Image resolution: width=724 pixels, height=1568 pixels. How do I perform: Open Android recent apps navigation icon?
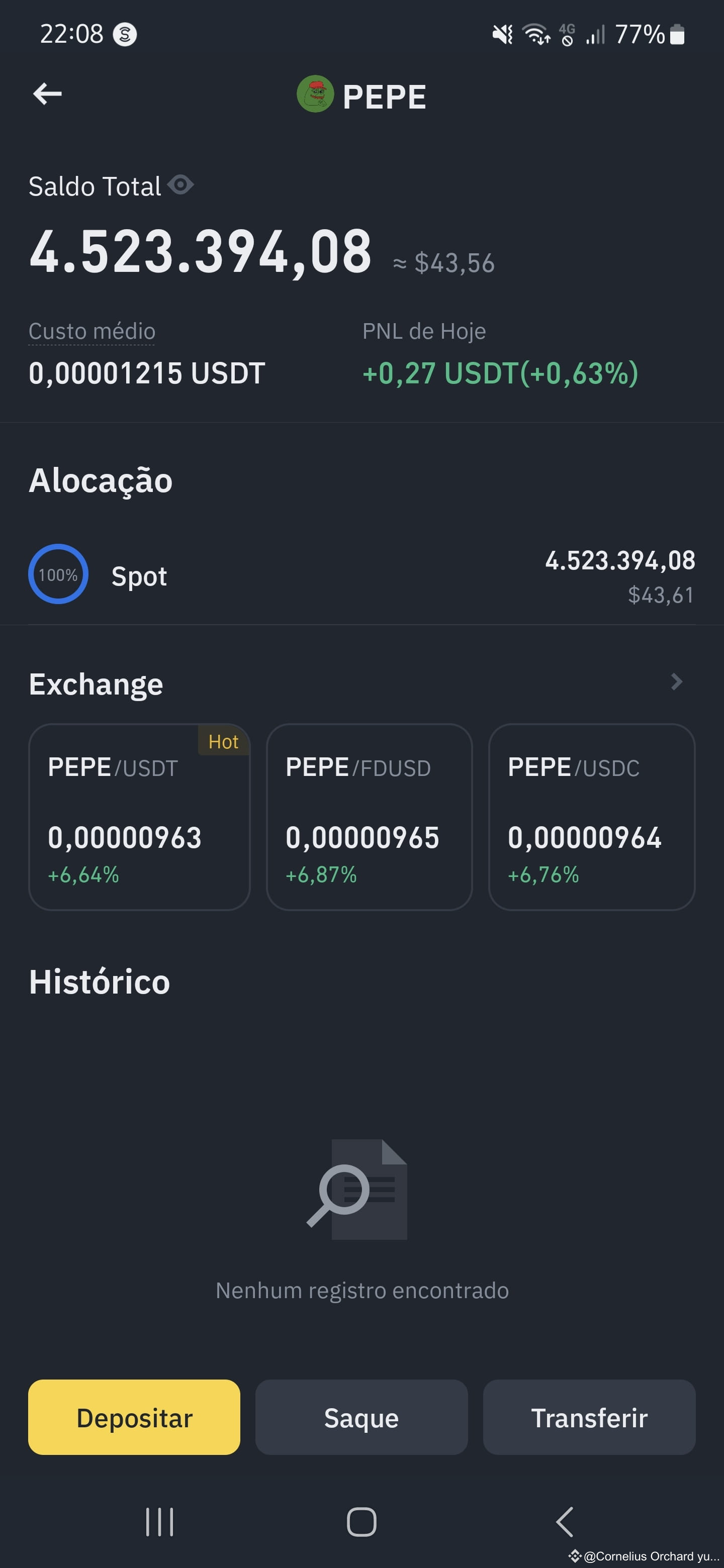pyautogui.click(x=159, y=1521)
